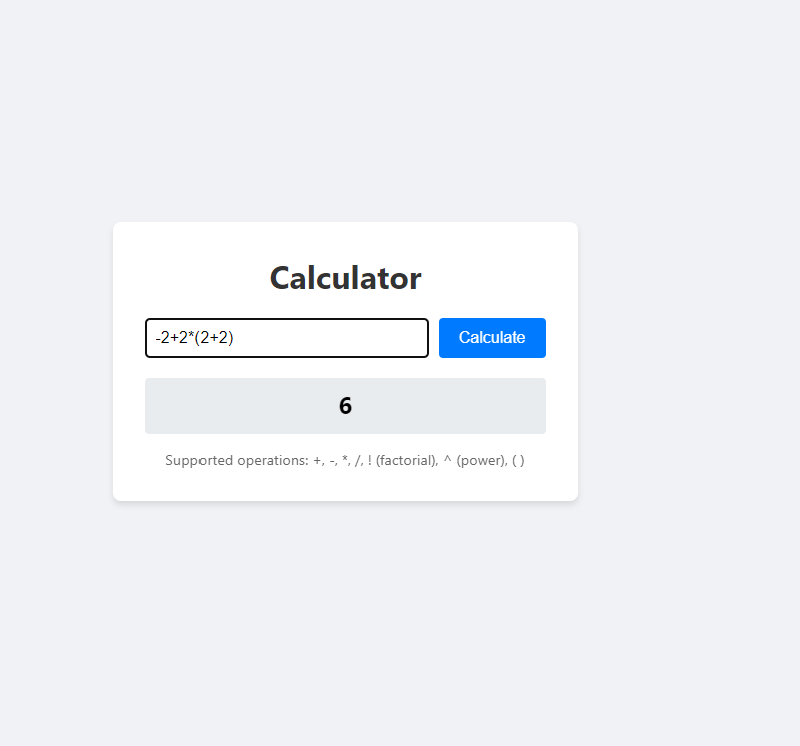The width and height of the screenshot is (800, 746).
Task: Focus the expression input field
Action: [x=287, y=338]
